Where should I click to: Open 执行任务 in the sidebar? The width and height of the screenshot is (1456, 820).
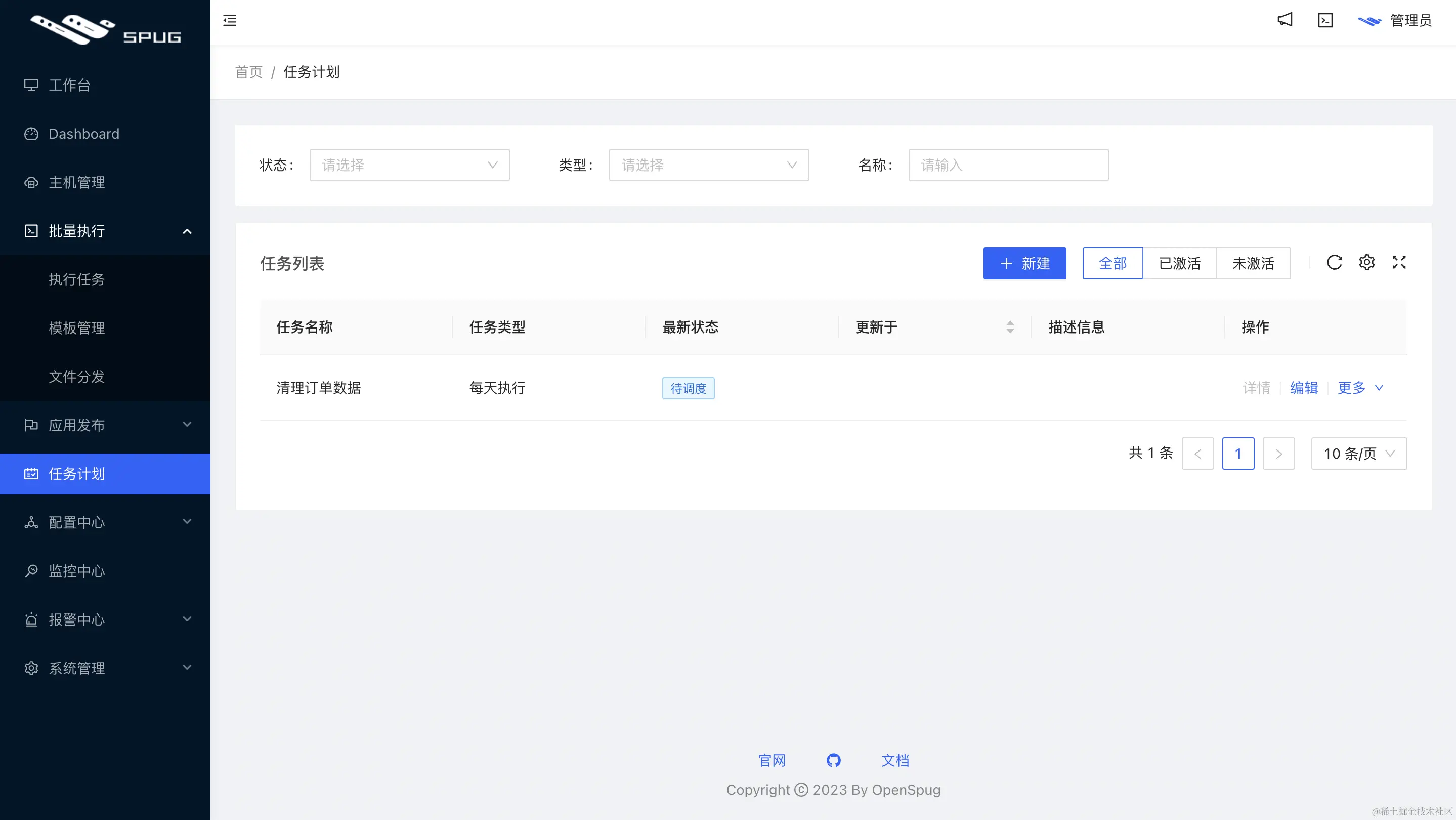(77, 279)
